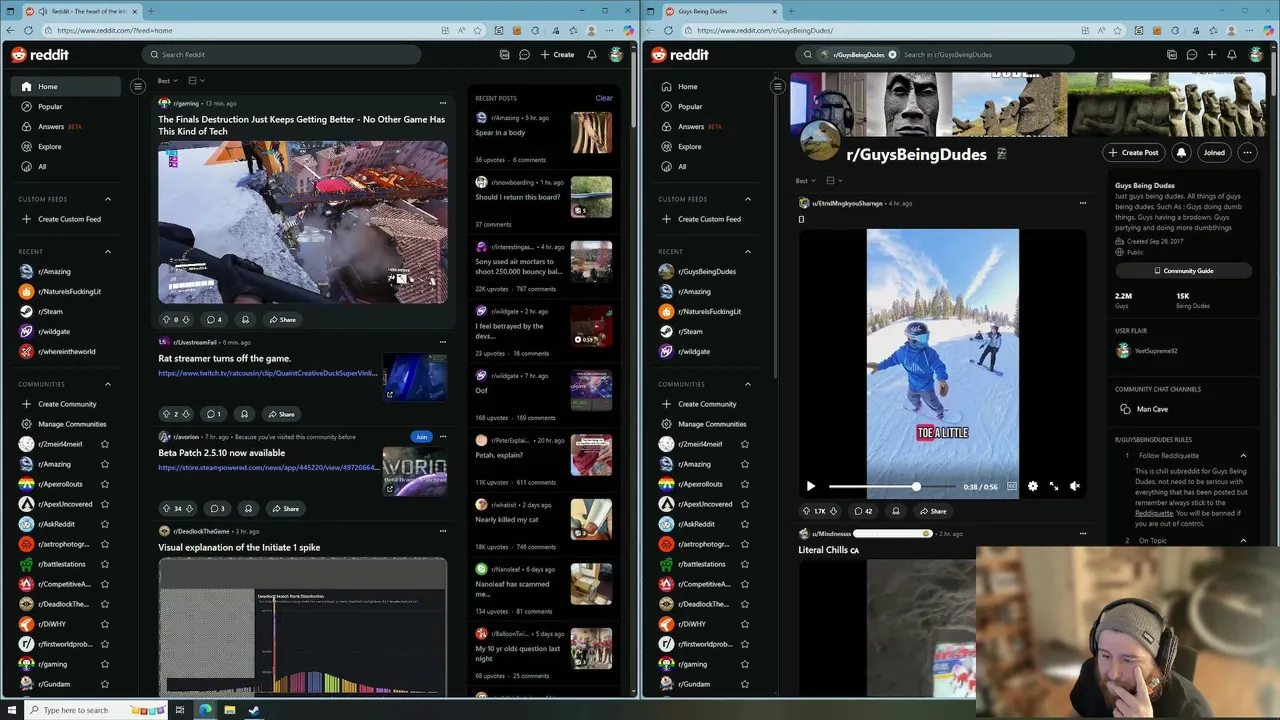Open Spear in a body recent post thumbnail
Viewport: 1280px width, 720px height.
591,133
